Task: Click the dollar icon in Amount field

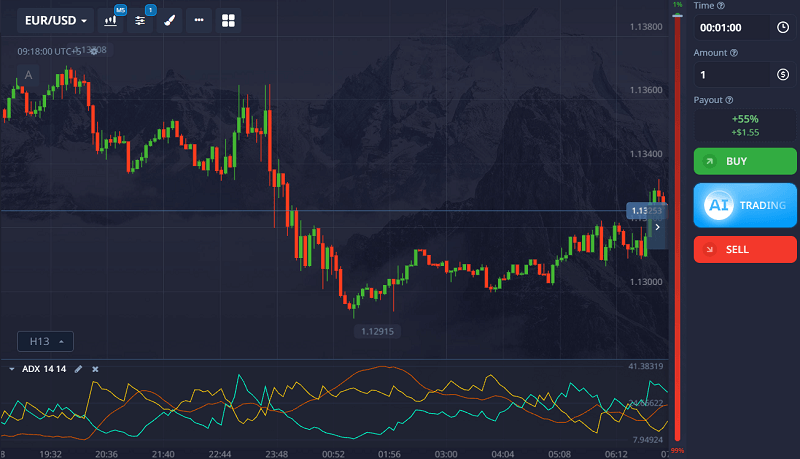Action: pyautogui.click(x=782, y=74)
